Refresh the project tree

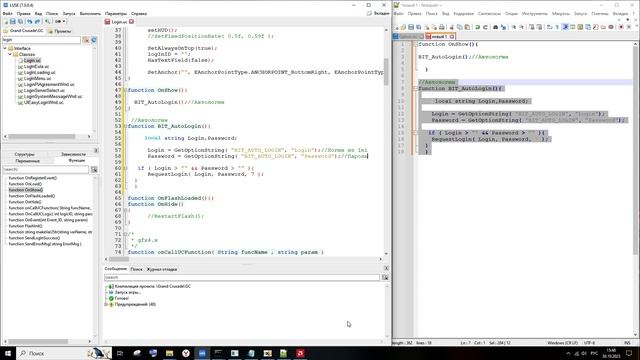94,40
